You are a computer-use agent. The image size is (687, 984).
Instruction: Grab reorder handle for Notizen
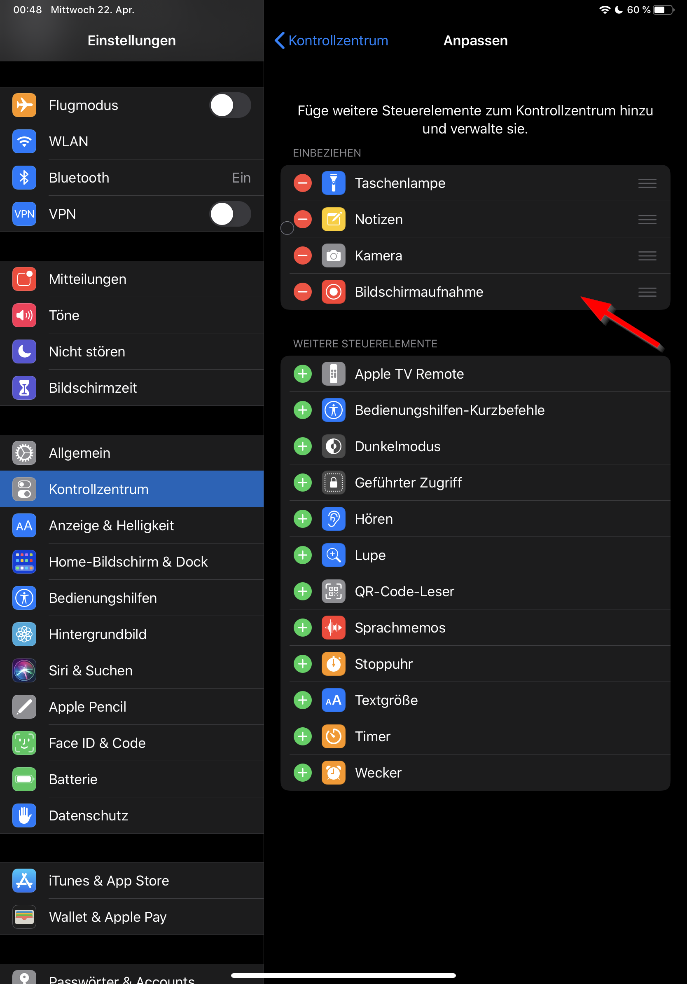click(647, 219)
